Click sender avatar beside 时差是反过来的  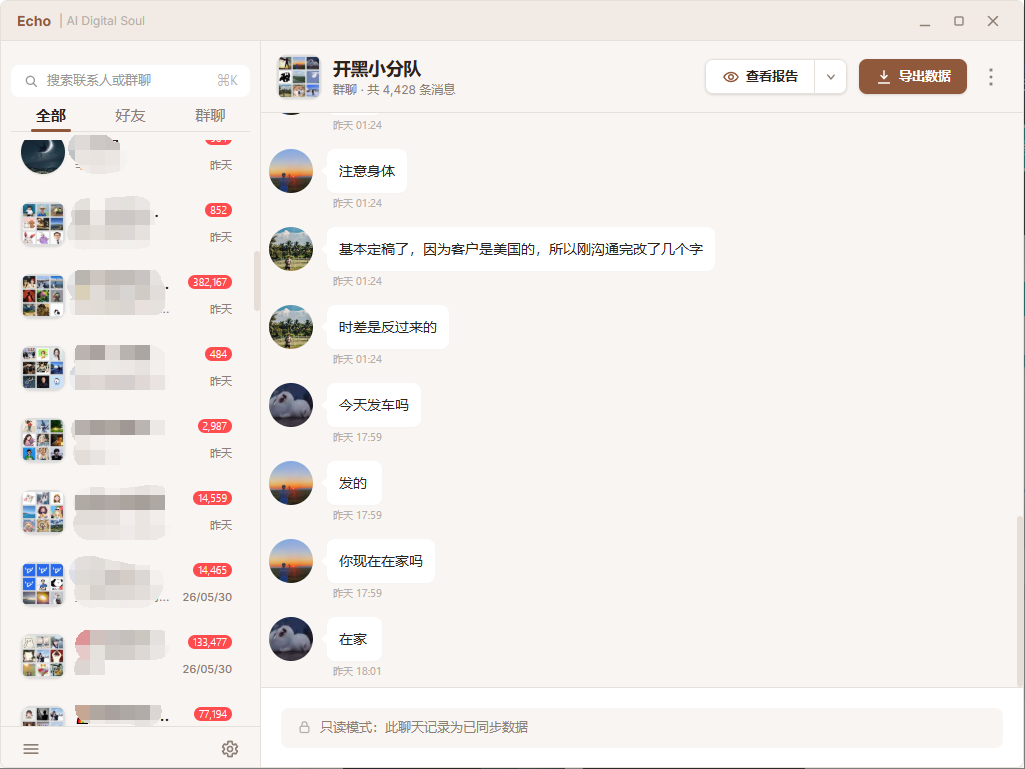pyautogui.click(x=291, y=327)
